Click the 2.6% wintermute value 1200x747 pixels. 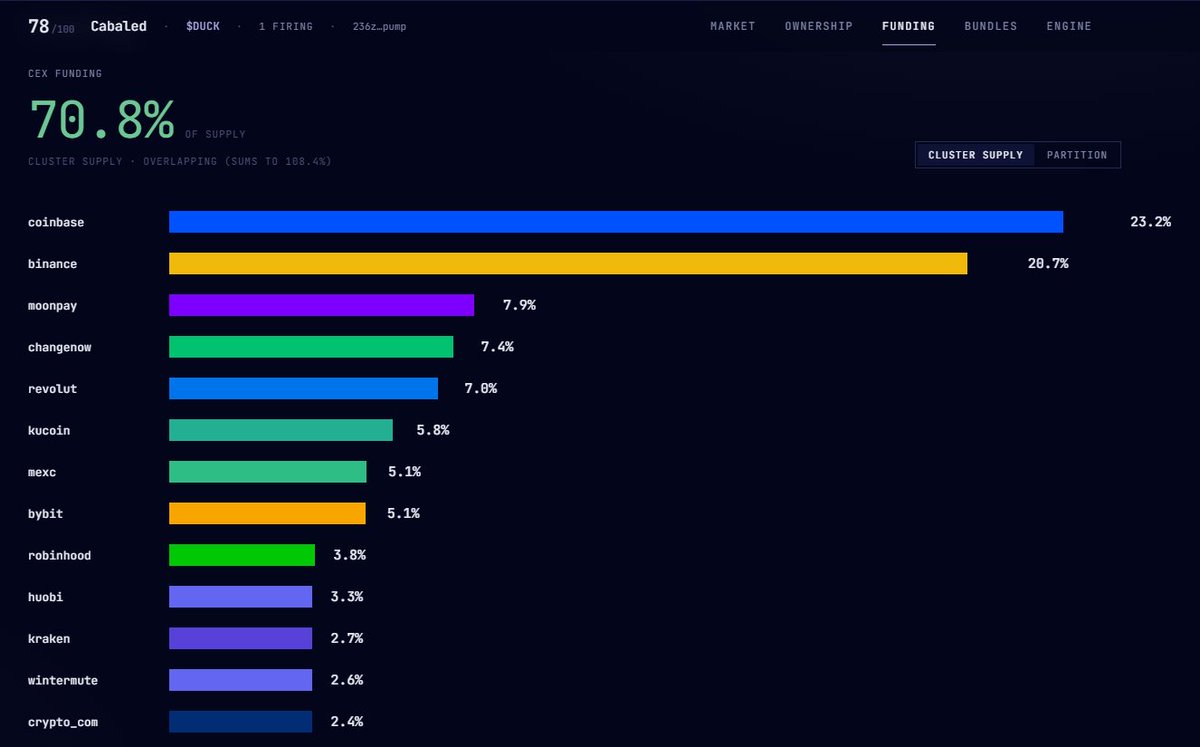pos(346,680)
